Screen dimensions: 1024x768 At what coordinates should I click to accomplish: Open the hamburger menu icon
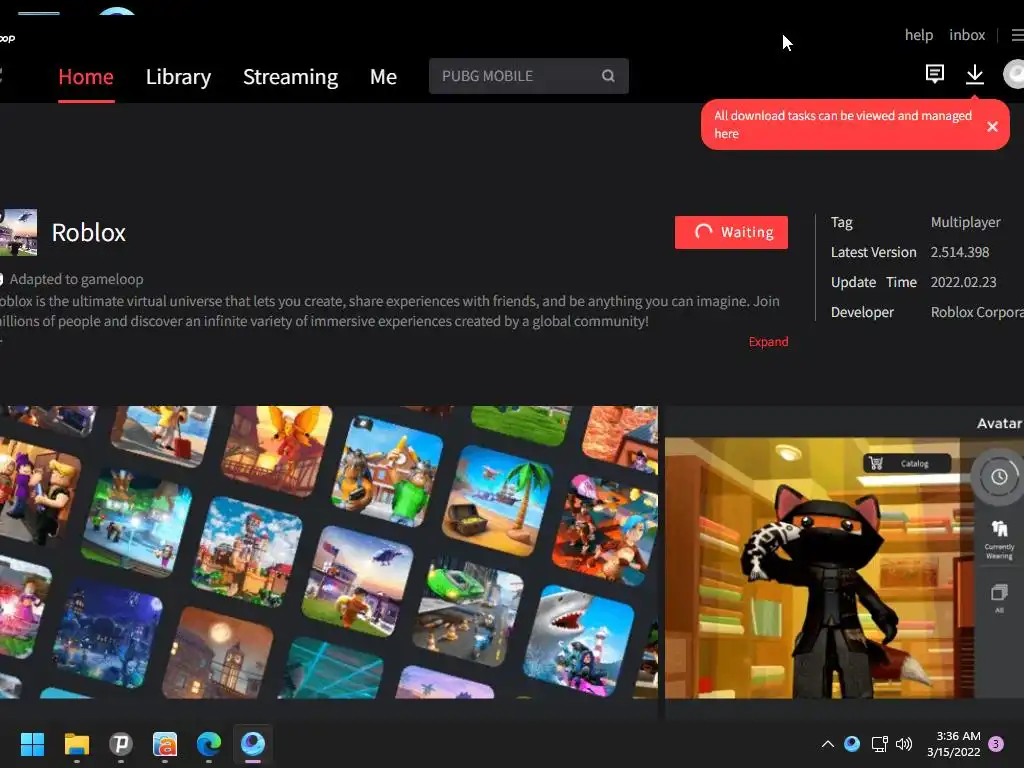(1017, 35)
